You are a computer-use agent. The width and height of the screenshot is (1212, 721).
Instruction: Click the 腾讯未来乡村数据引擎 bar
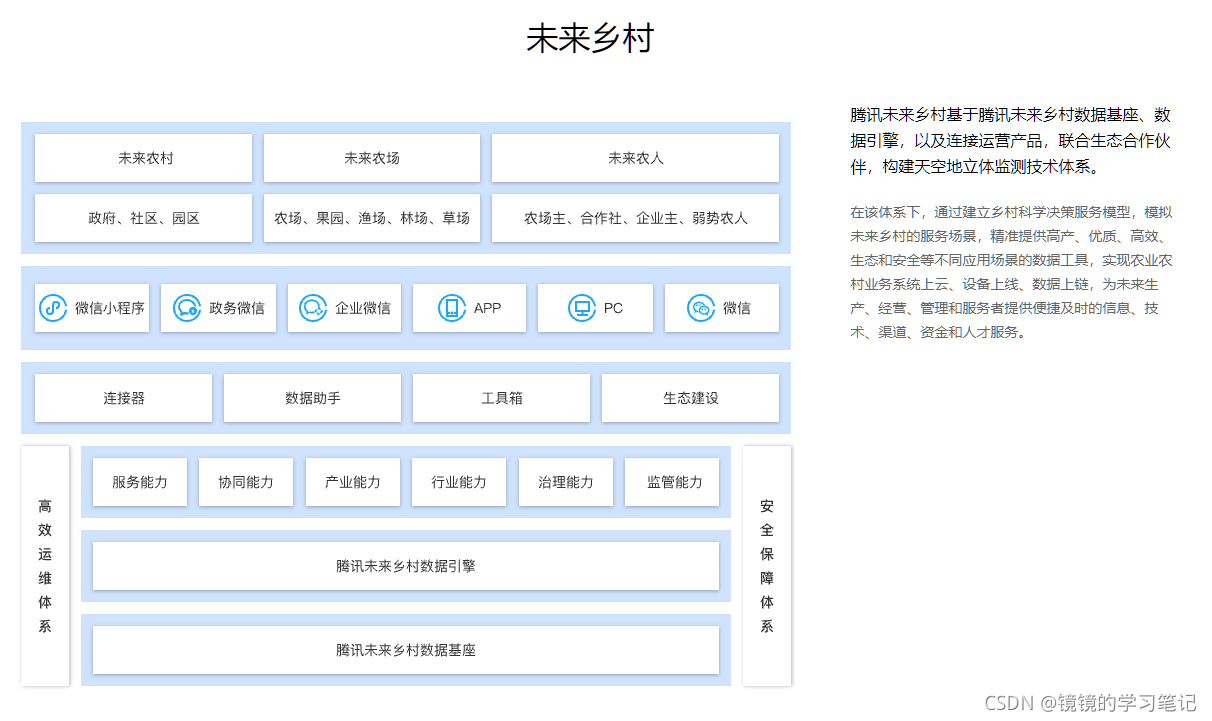406,566
